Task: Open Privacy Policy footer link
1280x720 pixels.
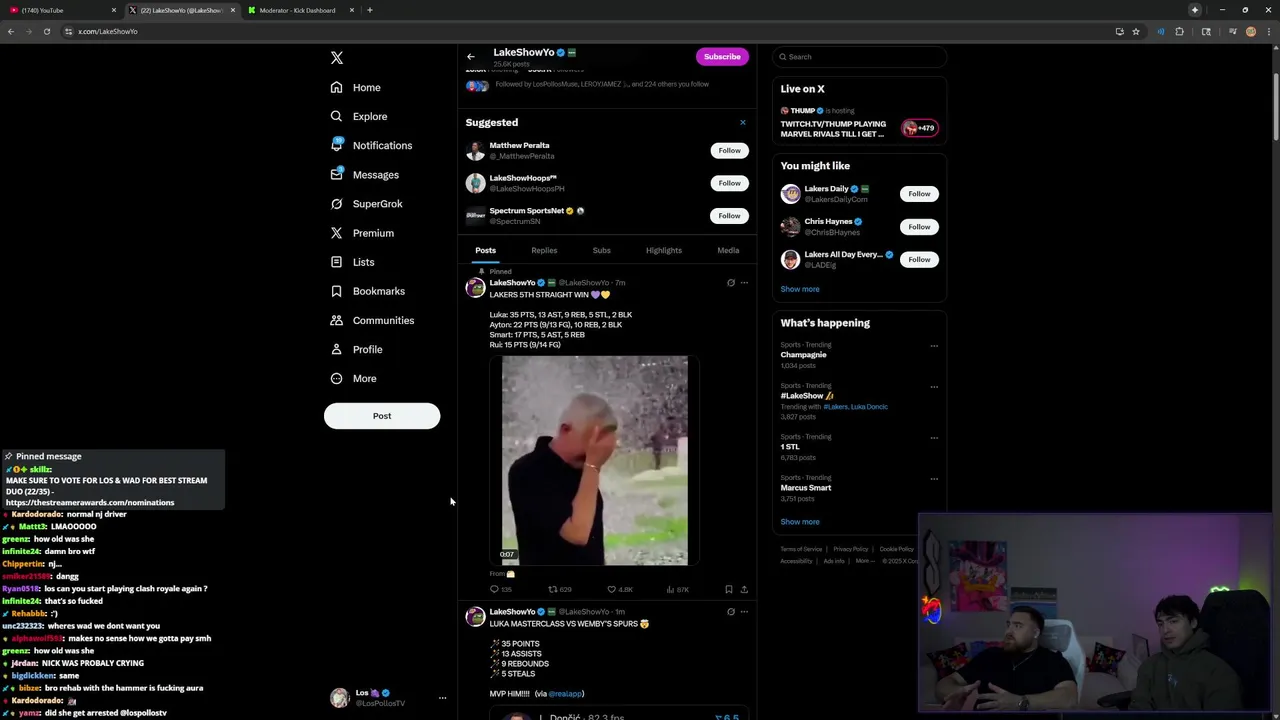Action: pos(851,549)
